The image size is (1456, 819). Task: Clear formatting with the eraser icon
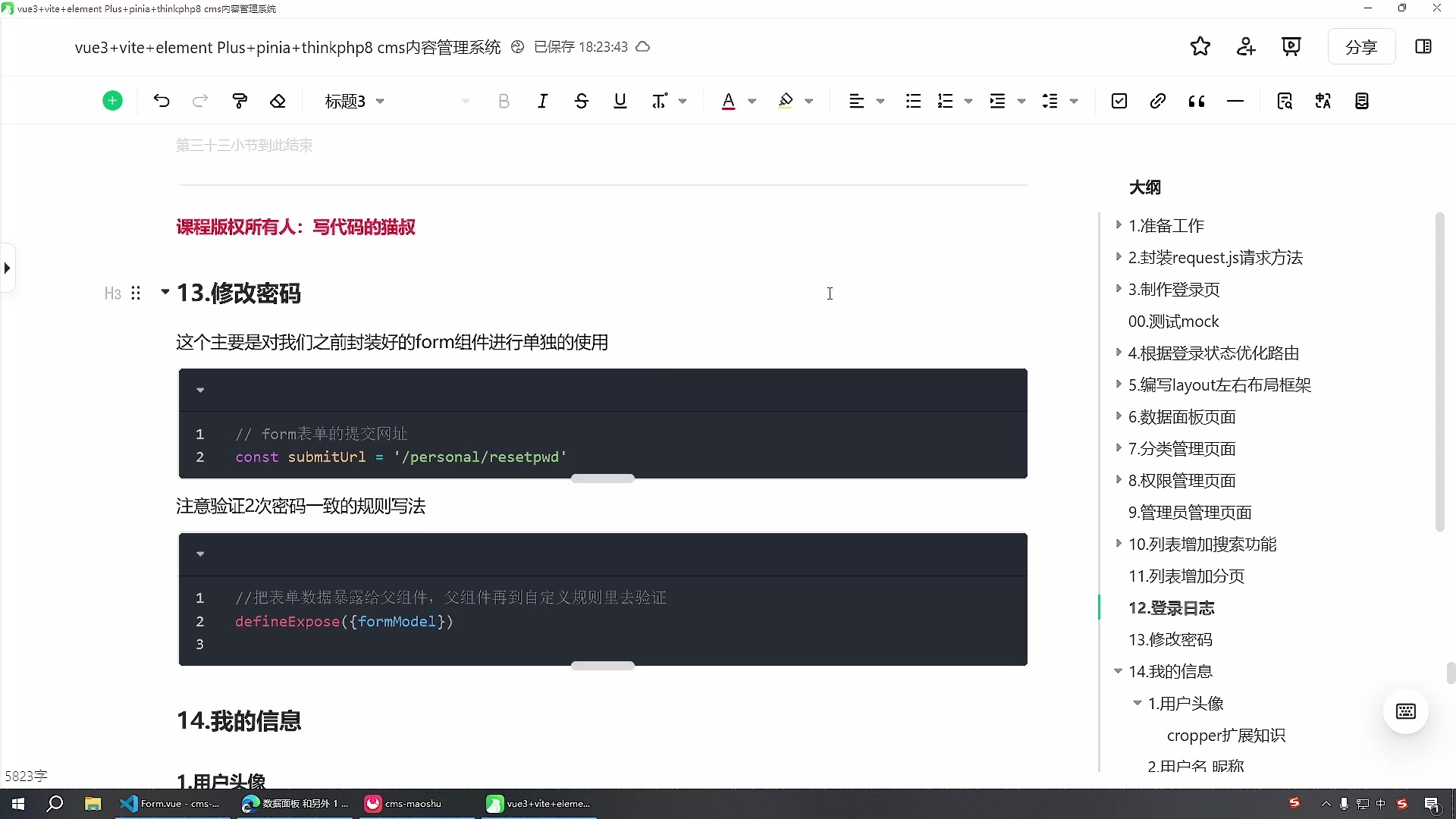(x=278, y=101)
